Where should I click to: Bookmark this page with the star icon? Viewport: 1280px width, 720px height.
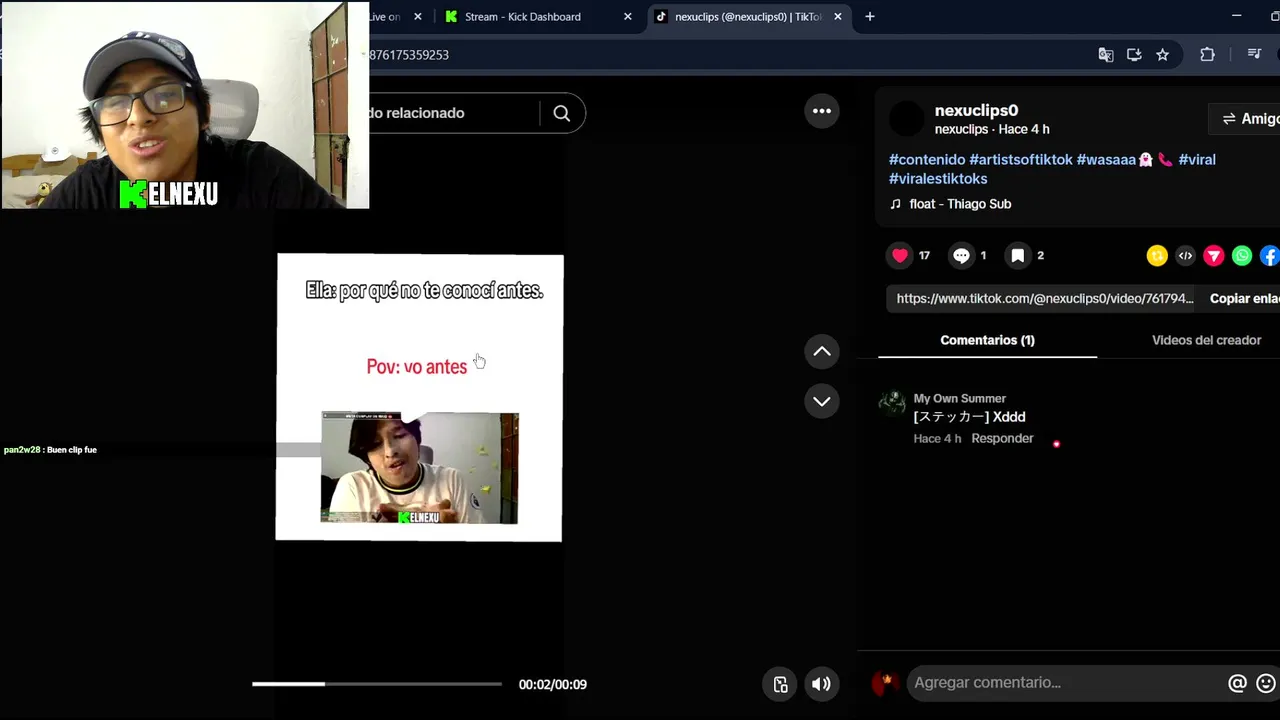point(1162,55)
